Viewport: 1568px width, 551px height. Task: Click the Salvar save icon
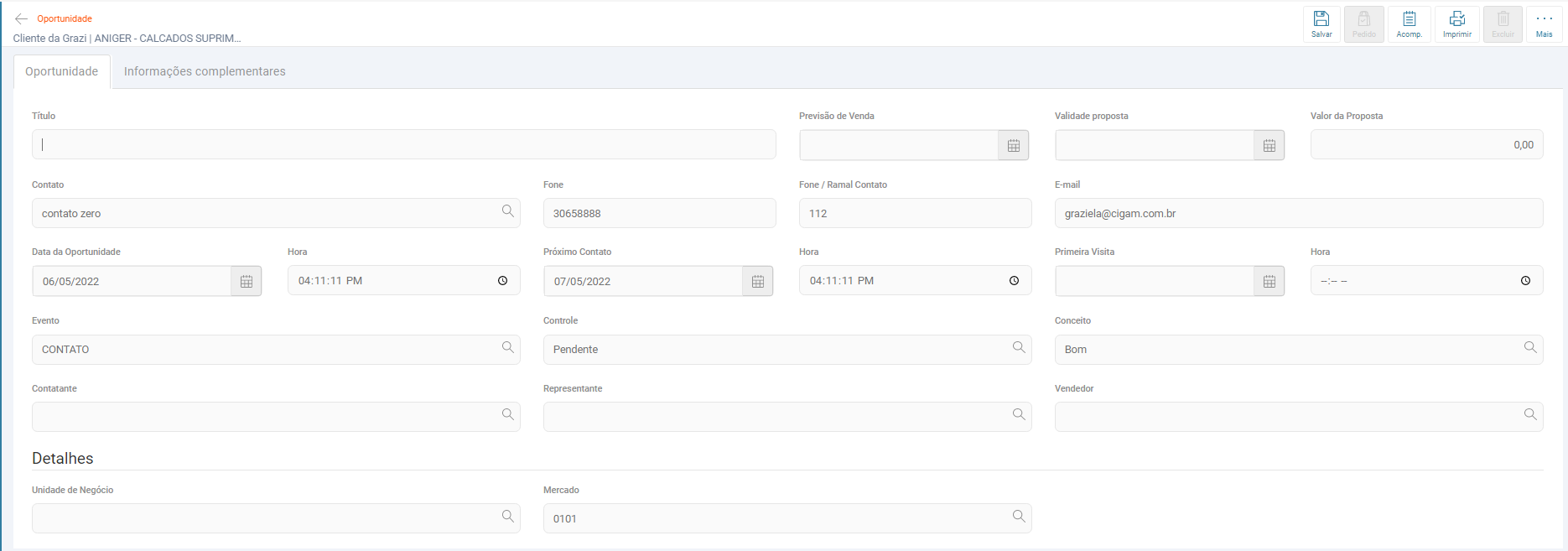(x=1321, y=23)
